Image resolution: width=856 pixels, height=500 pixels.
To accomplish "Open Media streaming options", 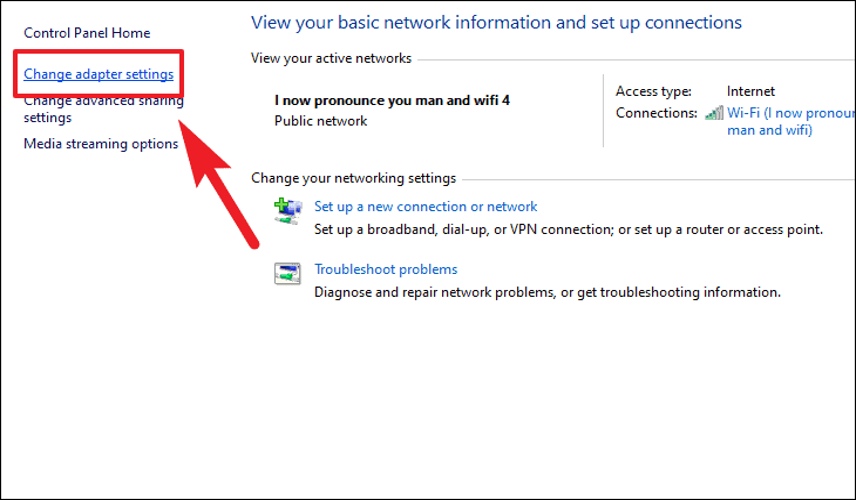I will click(x=101, y=144).
